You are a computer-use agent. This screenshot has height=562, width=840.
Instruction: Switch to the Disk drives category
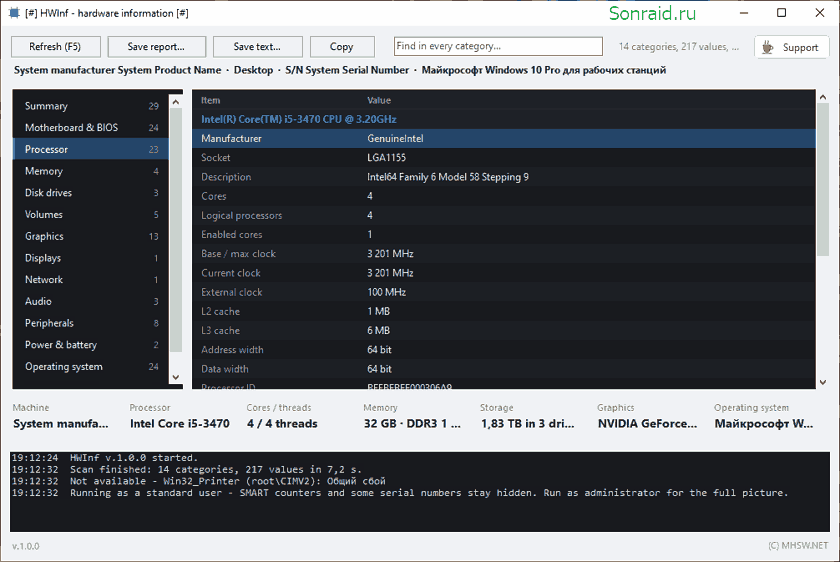[91, 193]
